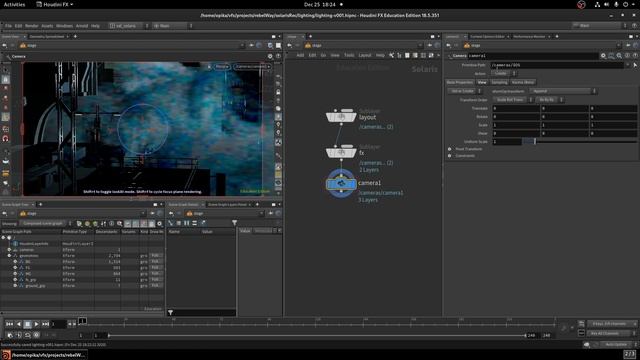Expand the cameras tree row
This screenshot has width=640, height=360.
coord(9,249)
